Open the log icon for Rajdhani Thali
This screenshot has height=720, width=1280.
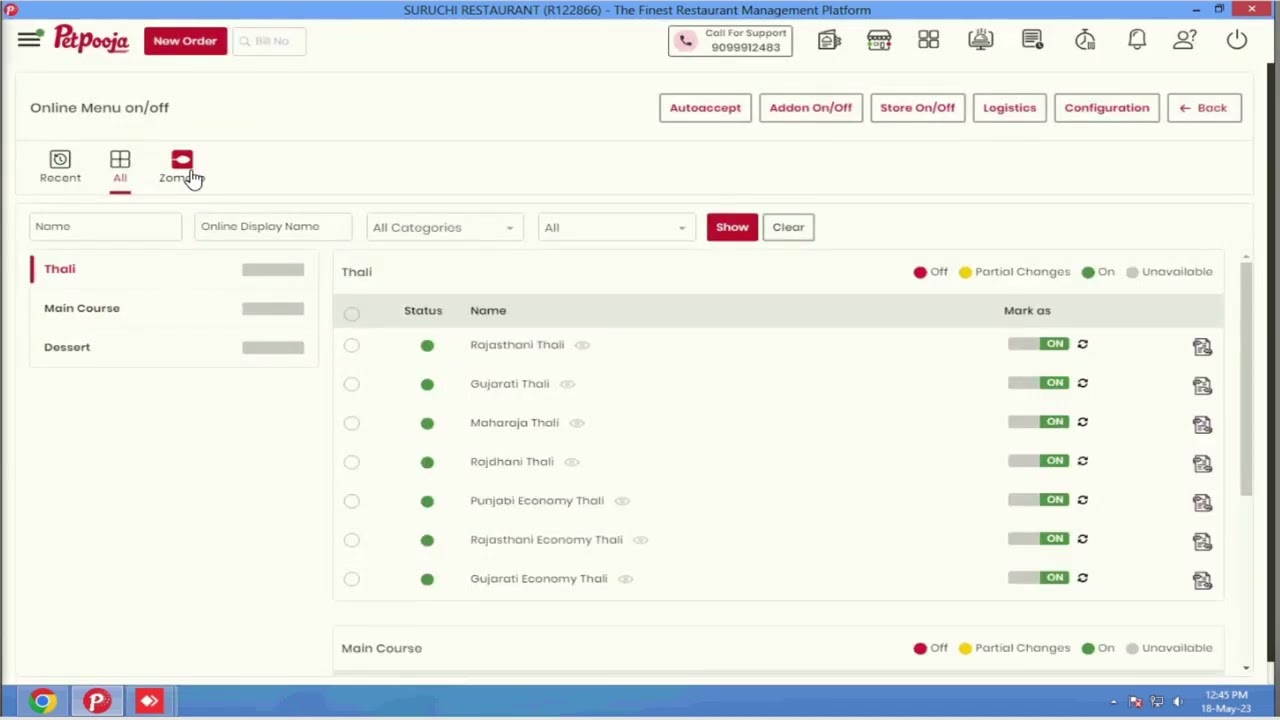click(x=1202, y=464)
